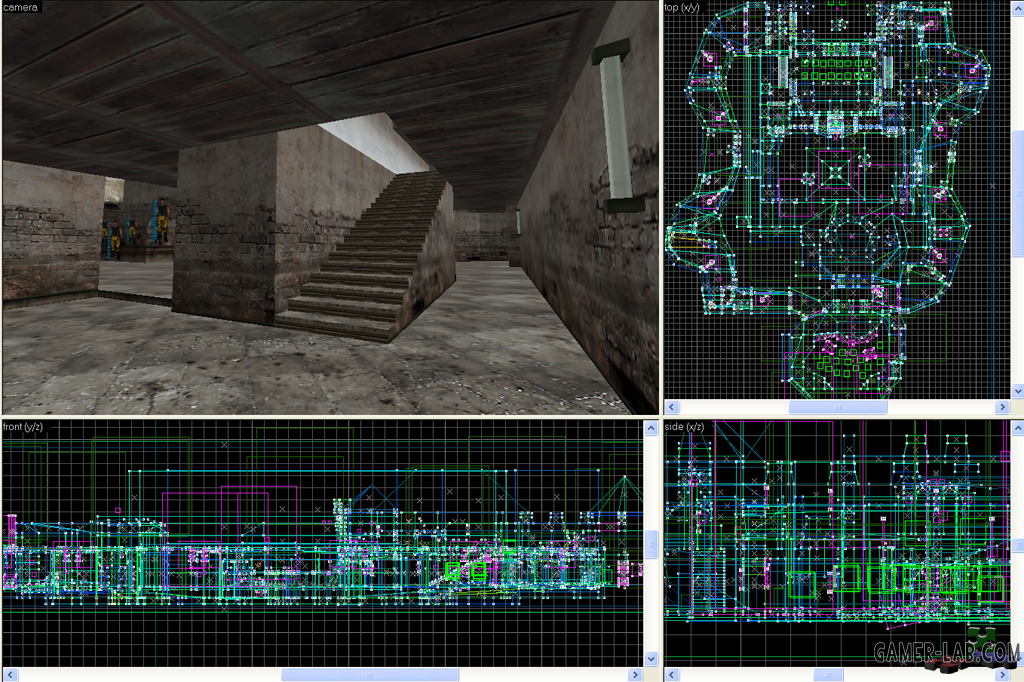The width and height of the screenshot is (1024, 682).
Task: Click the top (x/y) viewport label
Action: 682,7
